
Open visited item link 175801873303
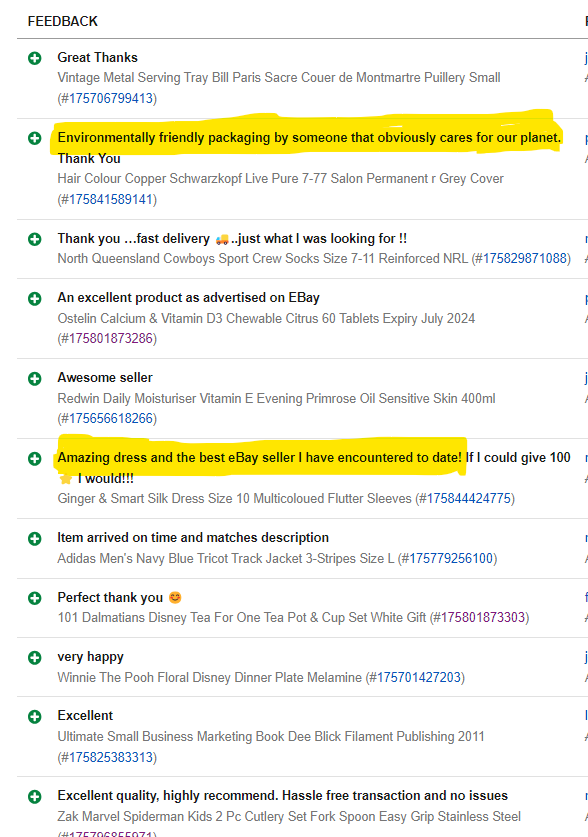pyautogui.click(x=483, y=618)
